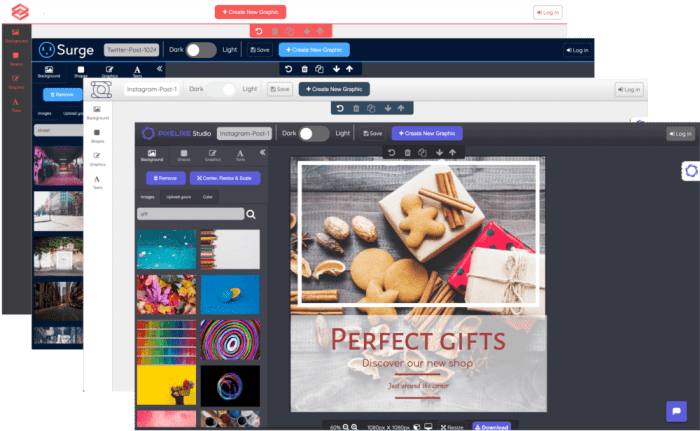Select the autumn leaves thumbnail
This screenshot has height=431, width=700.
coord(166,295)
